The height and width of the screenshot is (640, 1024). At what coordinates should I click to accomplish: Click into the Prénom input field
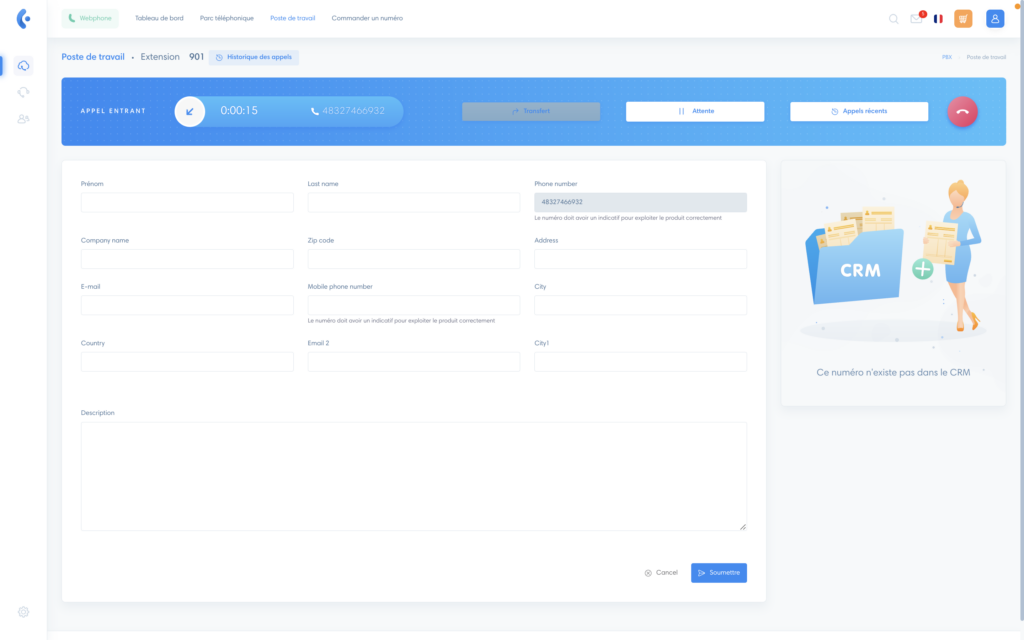pyautogui.click(x=187, y=202)
